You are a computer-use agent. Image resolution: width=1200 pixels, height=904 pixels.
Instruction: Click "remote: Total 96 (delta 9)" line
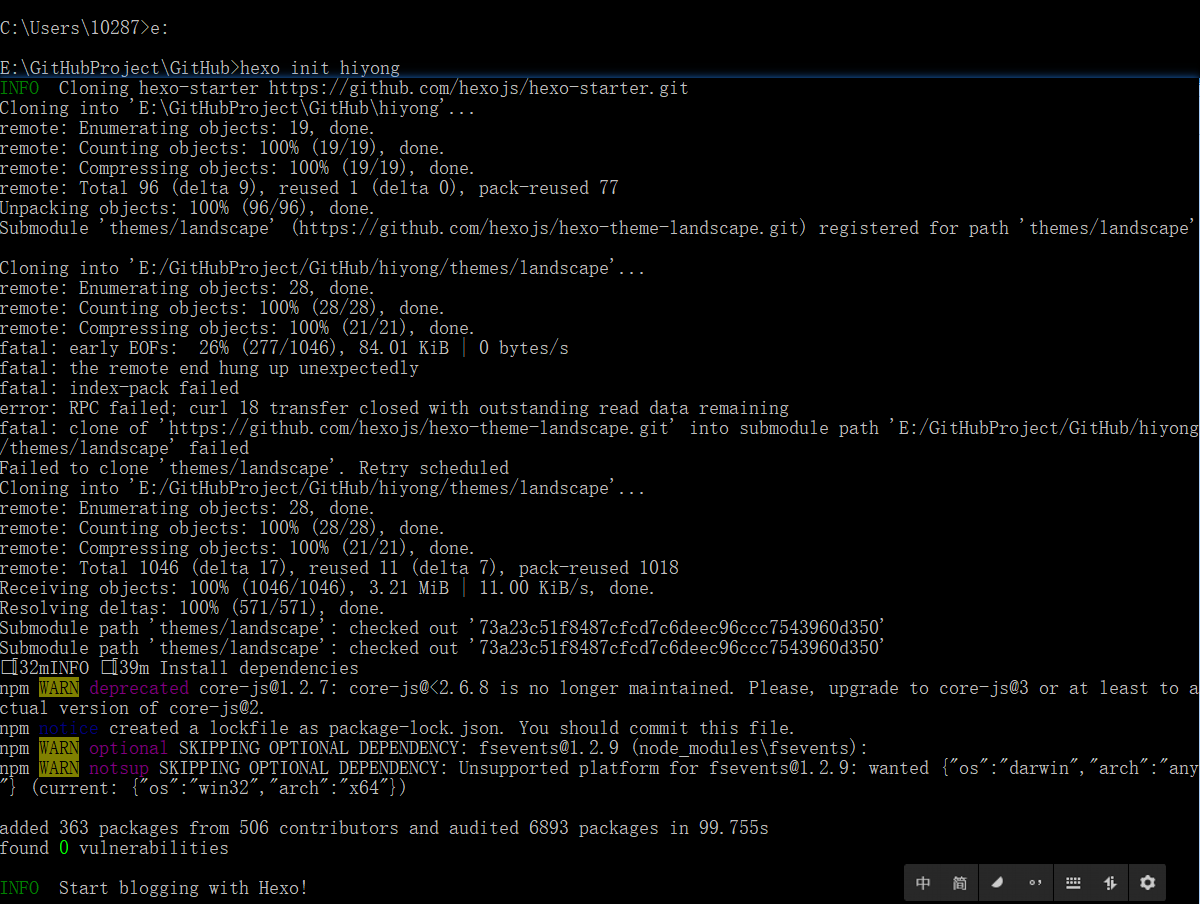[x=309, y=188]
